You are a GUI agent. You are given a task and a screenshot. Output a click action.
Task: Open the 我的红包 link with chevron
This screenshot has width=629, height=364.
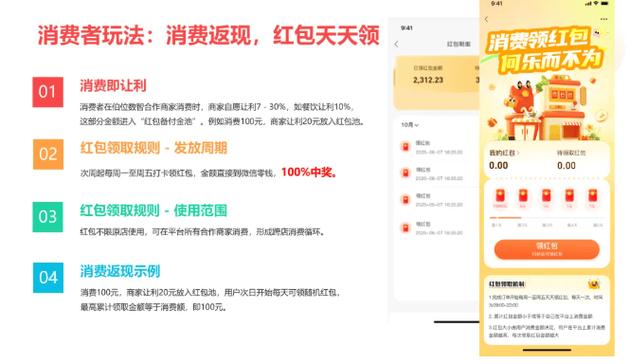(x=504, y=153)
